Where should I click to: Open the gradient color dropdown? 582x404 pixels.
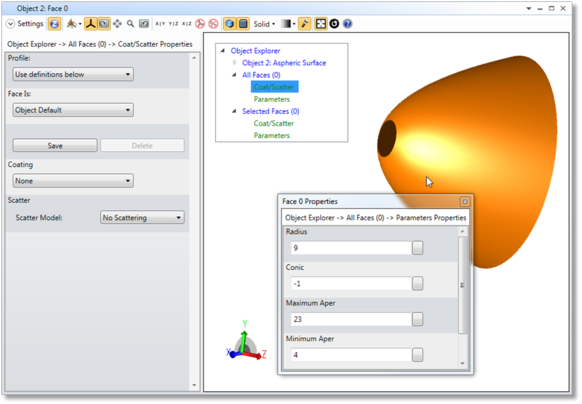288,24
